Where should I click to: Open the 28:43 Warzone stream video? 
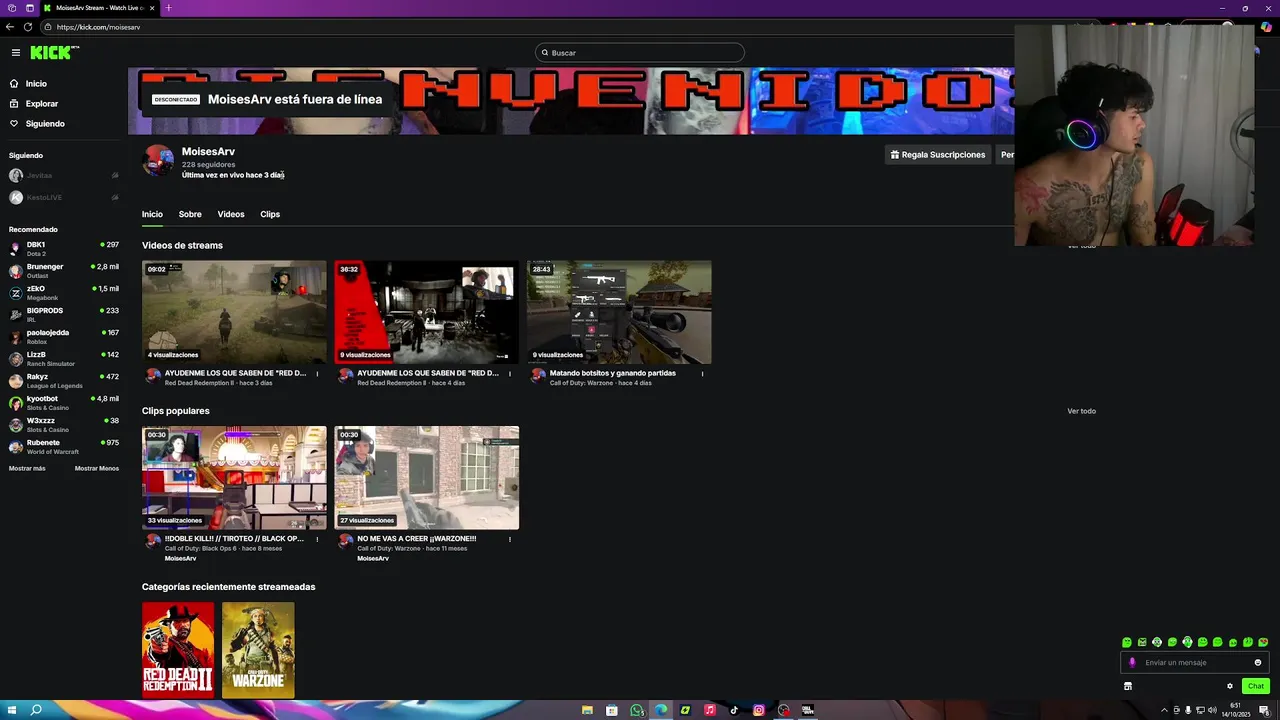(x=619, y=312)
